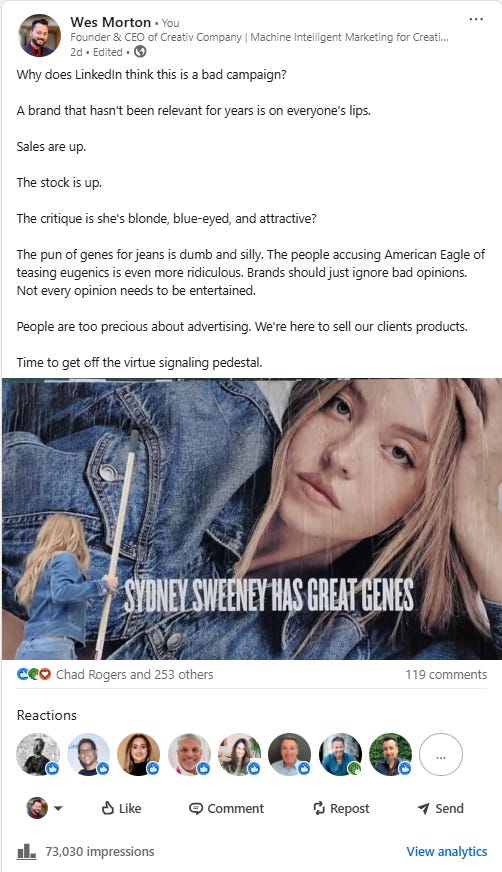Click the Like thumbs-up icon

pyautogui.click(x=108, y=808)
